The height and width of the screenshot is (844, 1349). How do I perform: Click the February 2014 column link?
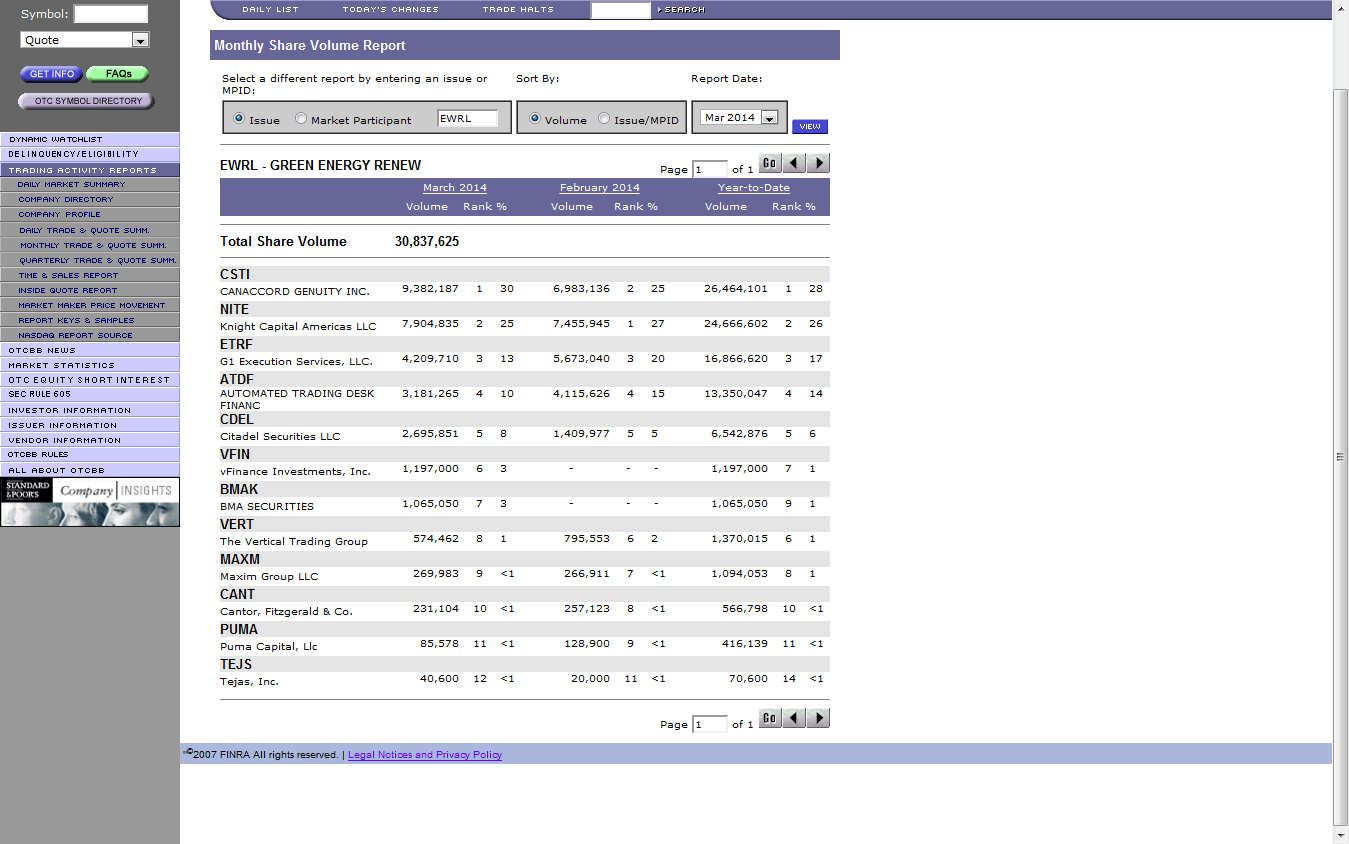click(600, 188)
